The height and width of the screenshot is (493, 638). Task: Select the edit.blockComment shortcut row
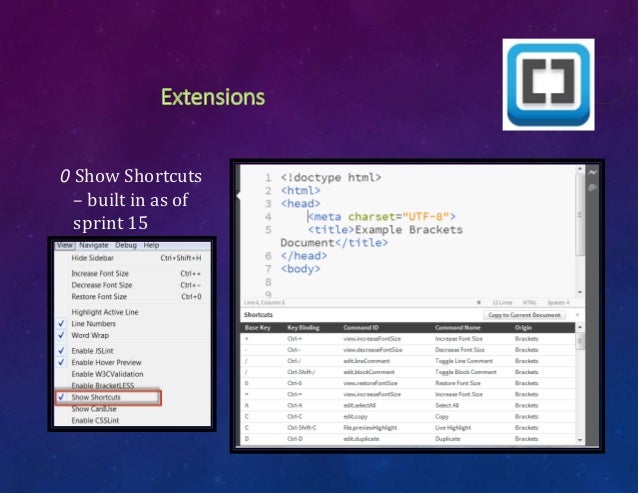click(408, 372)
